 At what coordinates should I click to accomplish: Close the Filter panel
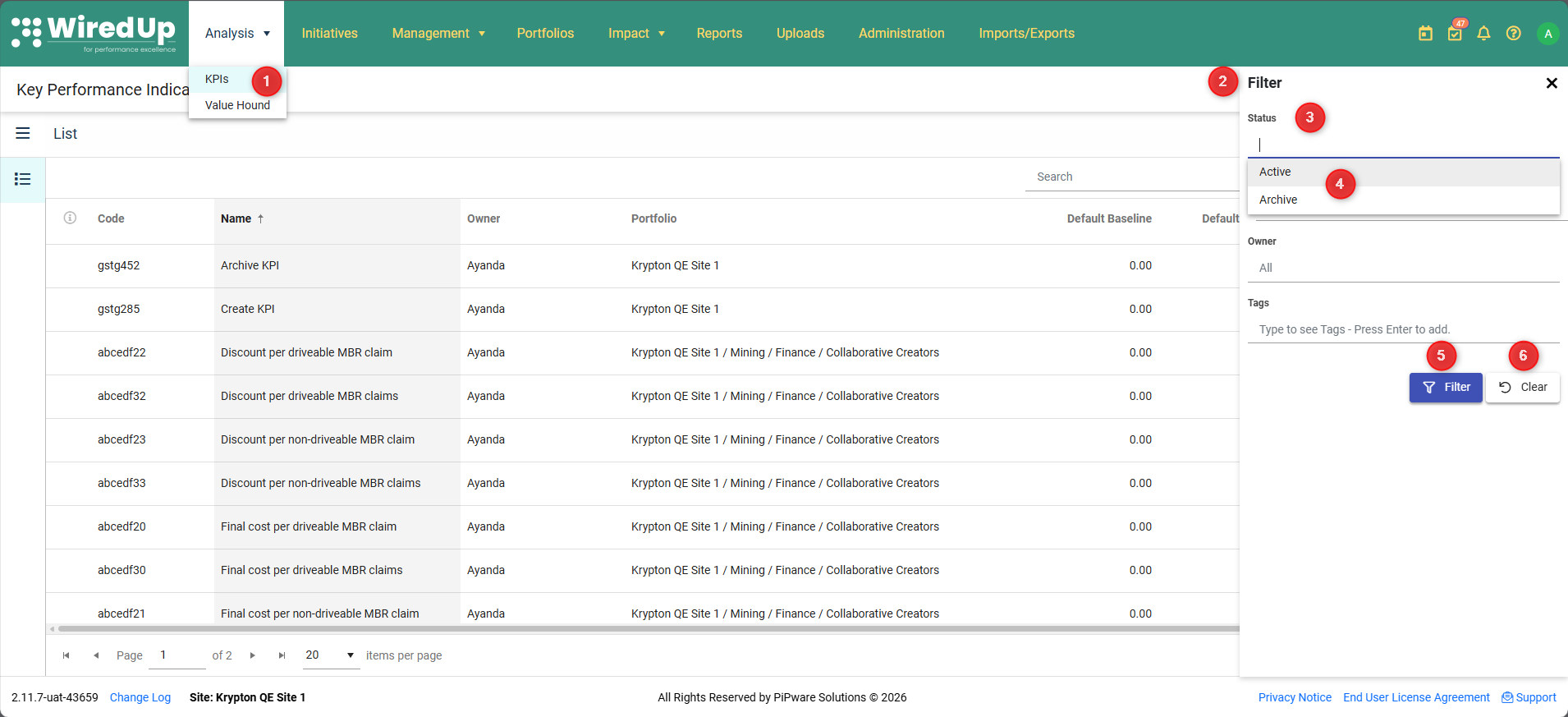click(x=1552, y=83)
